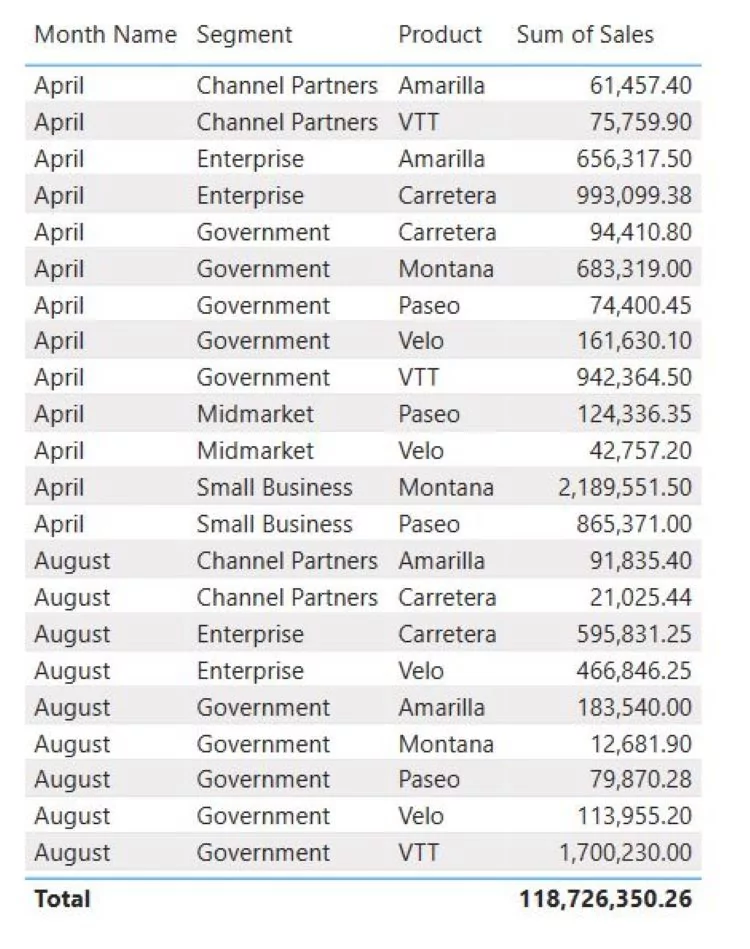Click the Total row label

(62, 899)
